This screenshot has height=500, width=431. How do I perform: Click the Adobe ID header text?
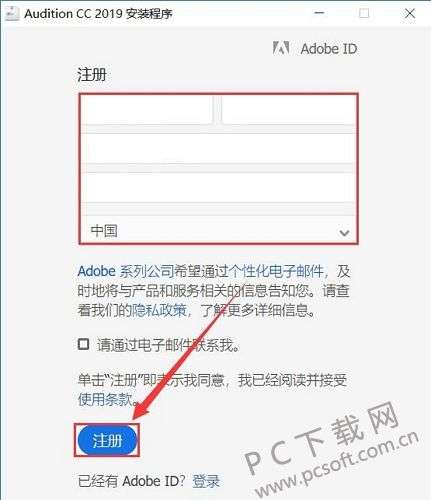pyautogui.click(x=329, y=49)
